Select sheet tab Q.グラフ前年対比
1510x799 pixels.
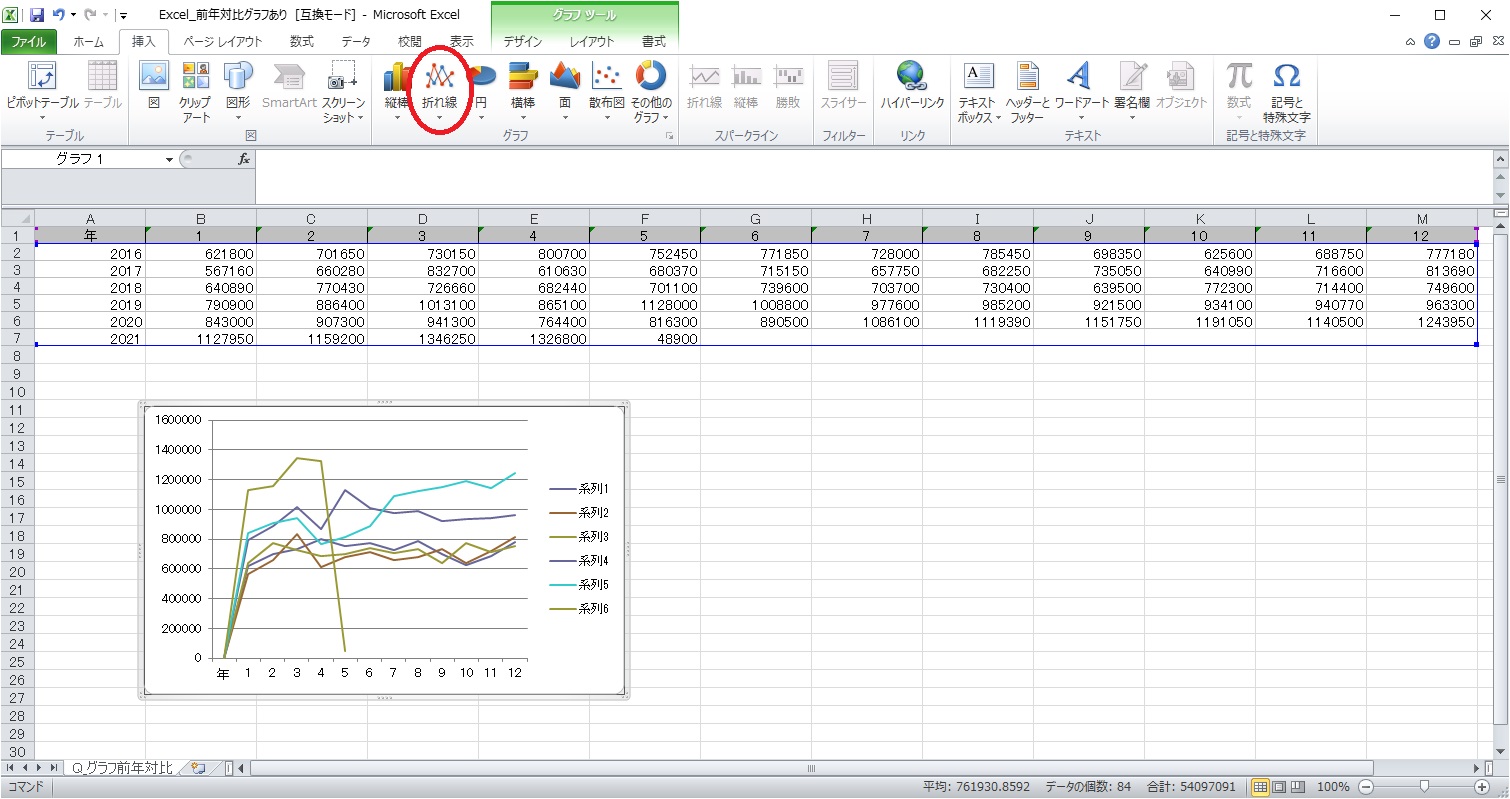[x=121, y=768]
